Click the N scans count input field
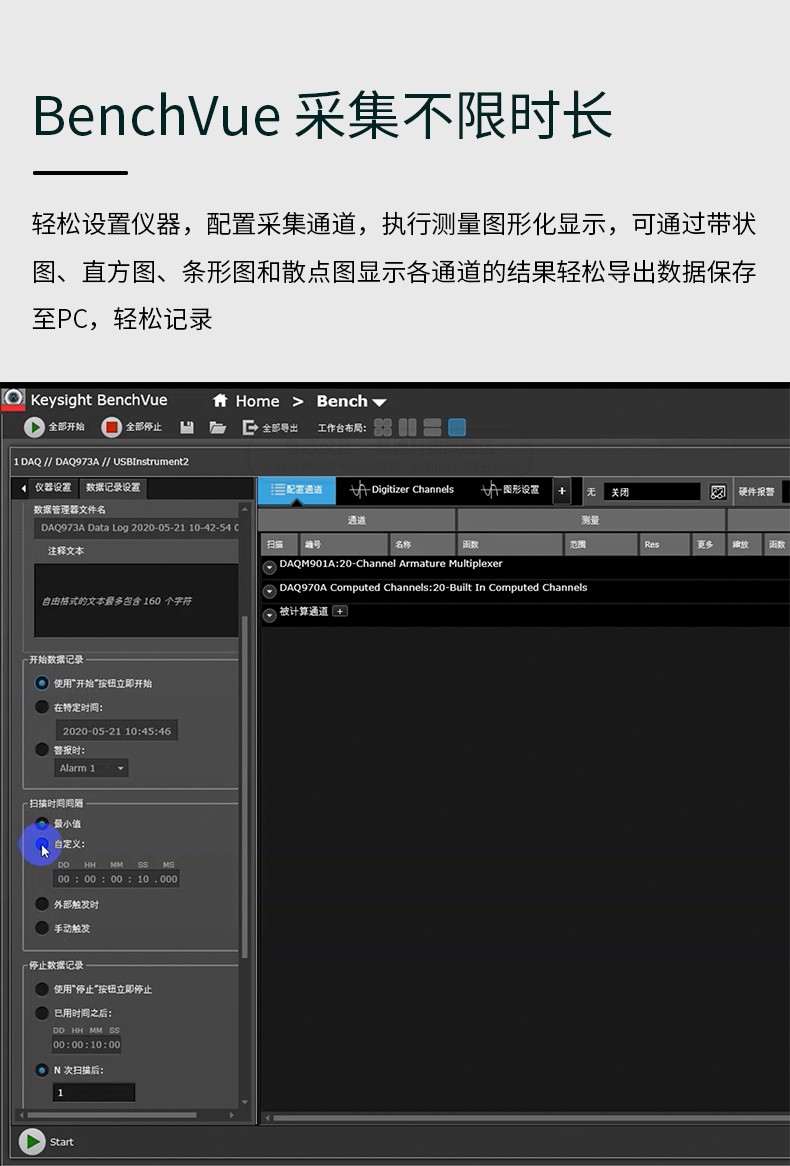Viewport: 790px width, 1166px height. point(94,1093)
